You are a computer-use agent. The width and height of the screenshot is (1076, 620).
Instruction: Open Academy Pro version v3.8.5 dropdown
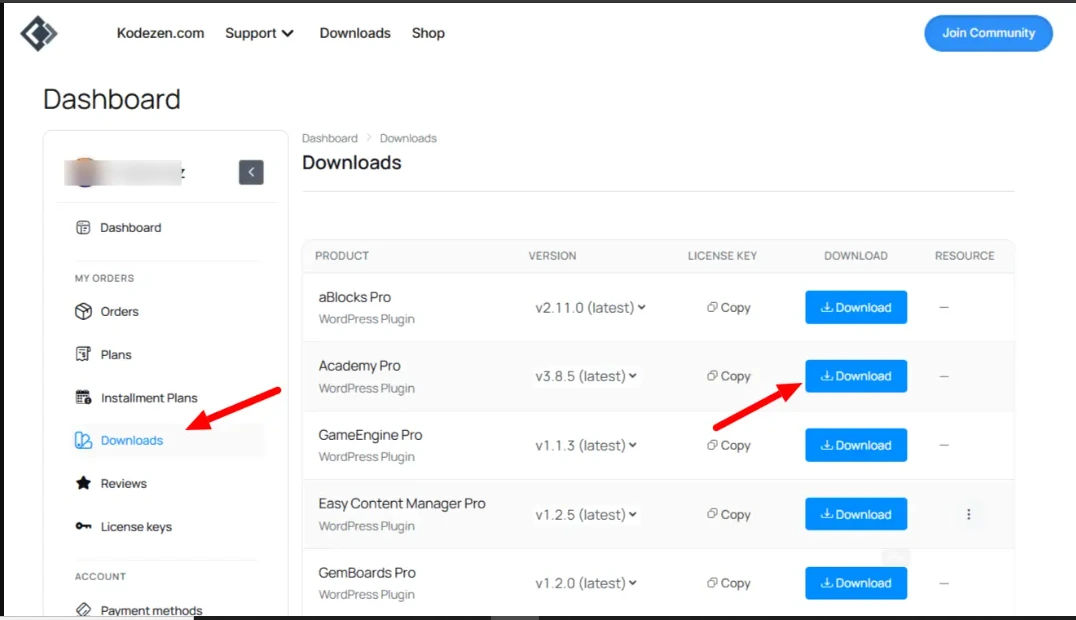586,376
